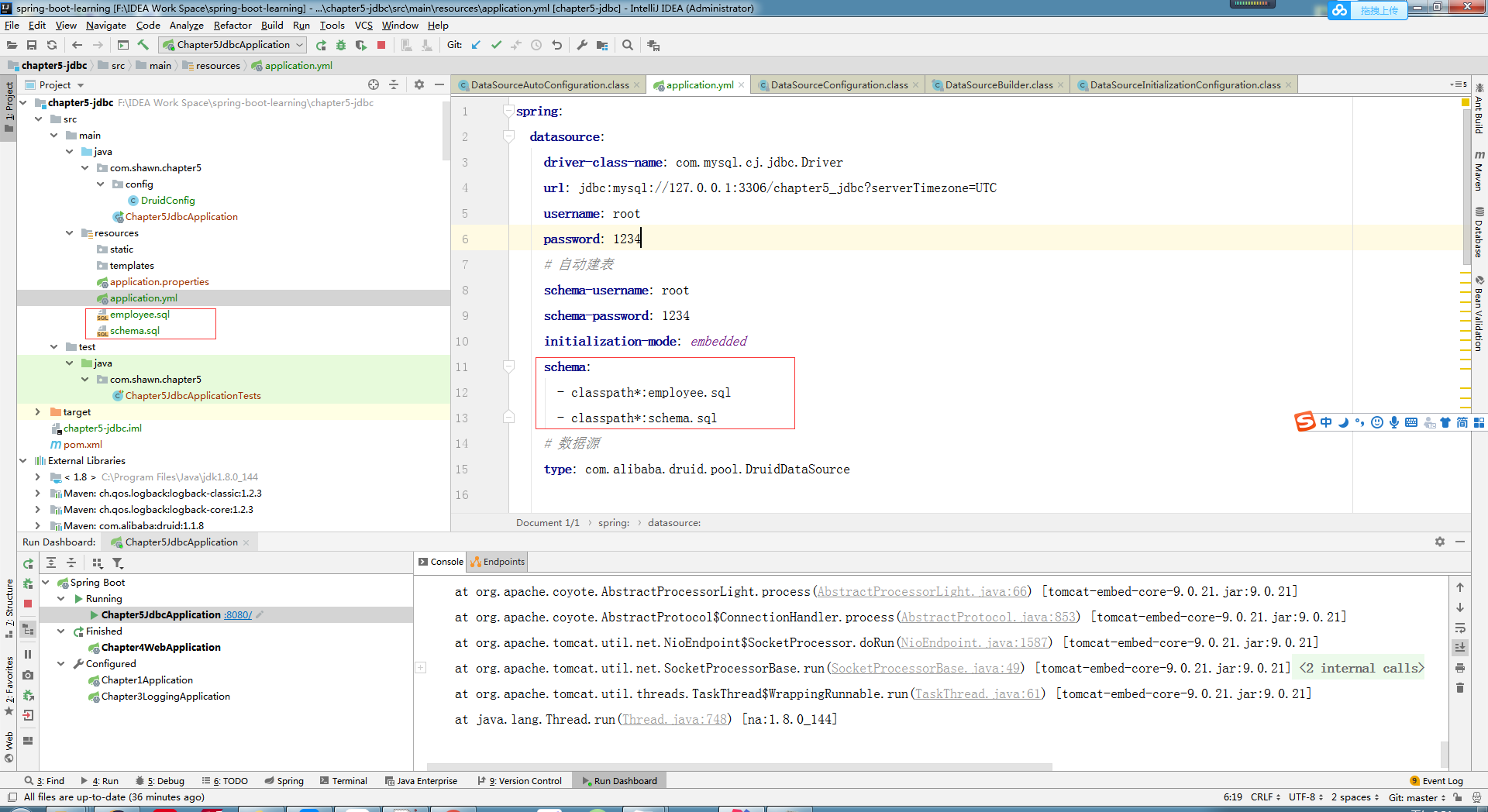1488x812 pixels.
Task: Toggle tool window quick-access icon at status bar
Action: click(12, 797)
